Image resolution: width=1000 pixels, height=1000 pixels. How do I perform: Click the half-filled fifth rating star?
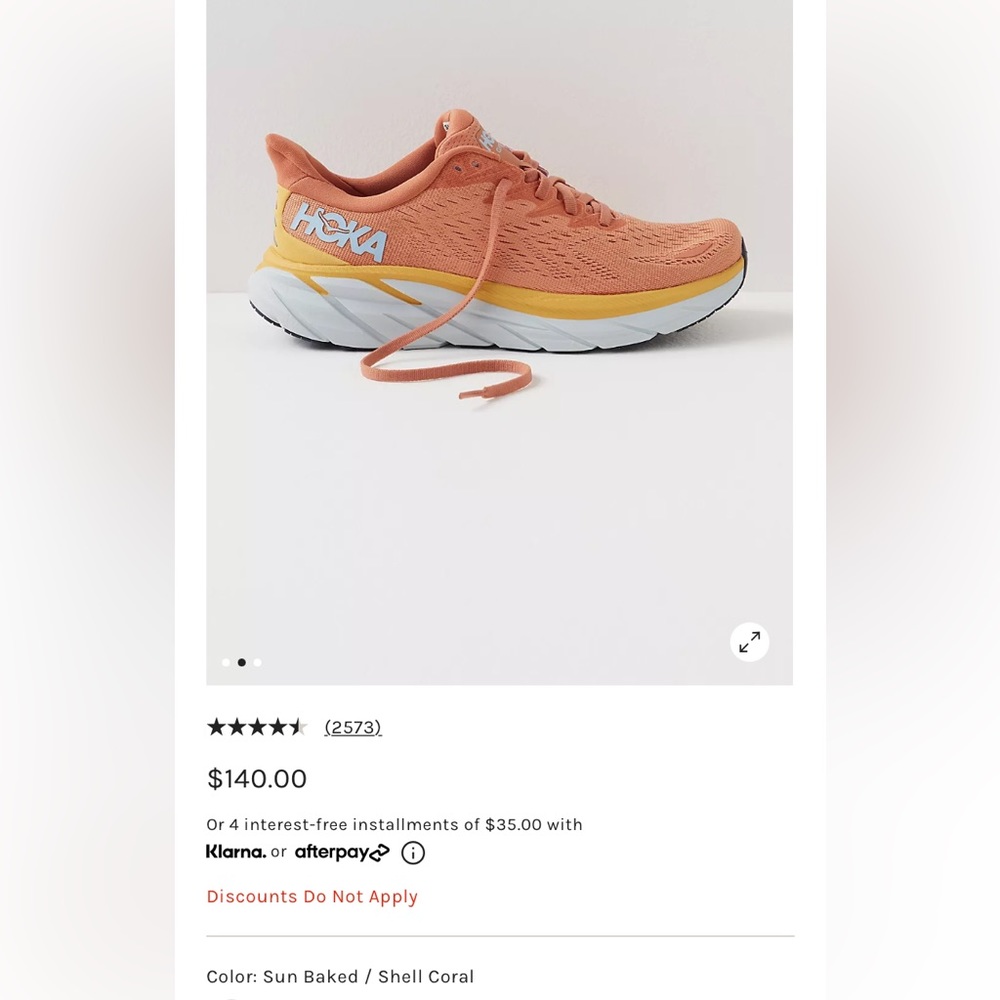[x=297, y=727]
